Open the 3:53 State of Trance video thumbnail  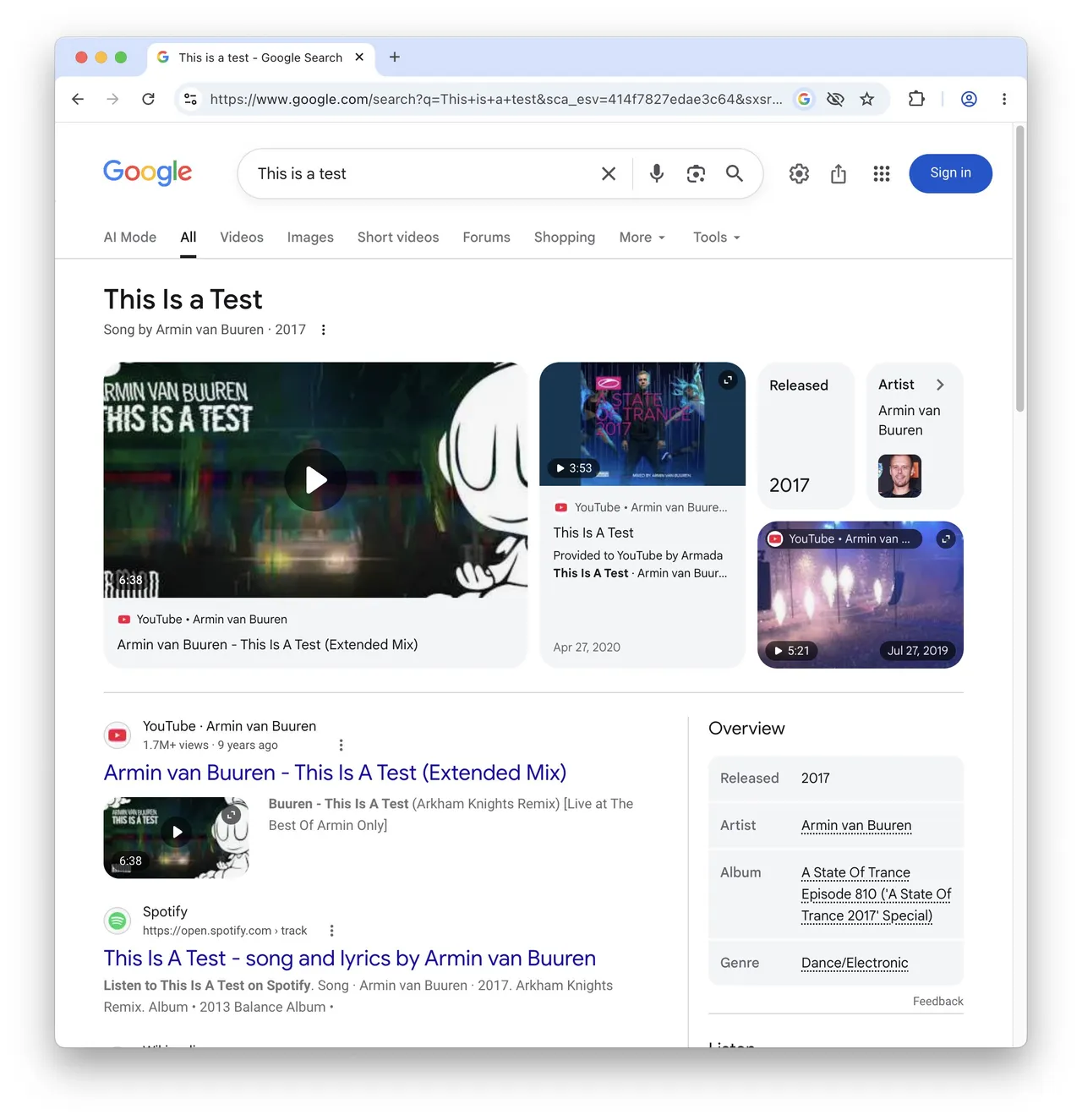[x=642, y=424]
